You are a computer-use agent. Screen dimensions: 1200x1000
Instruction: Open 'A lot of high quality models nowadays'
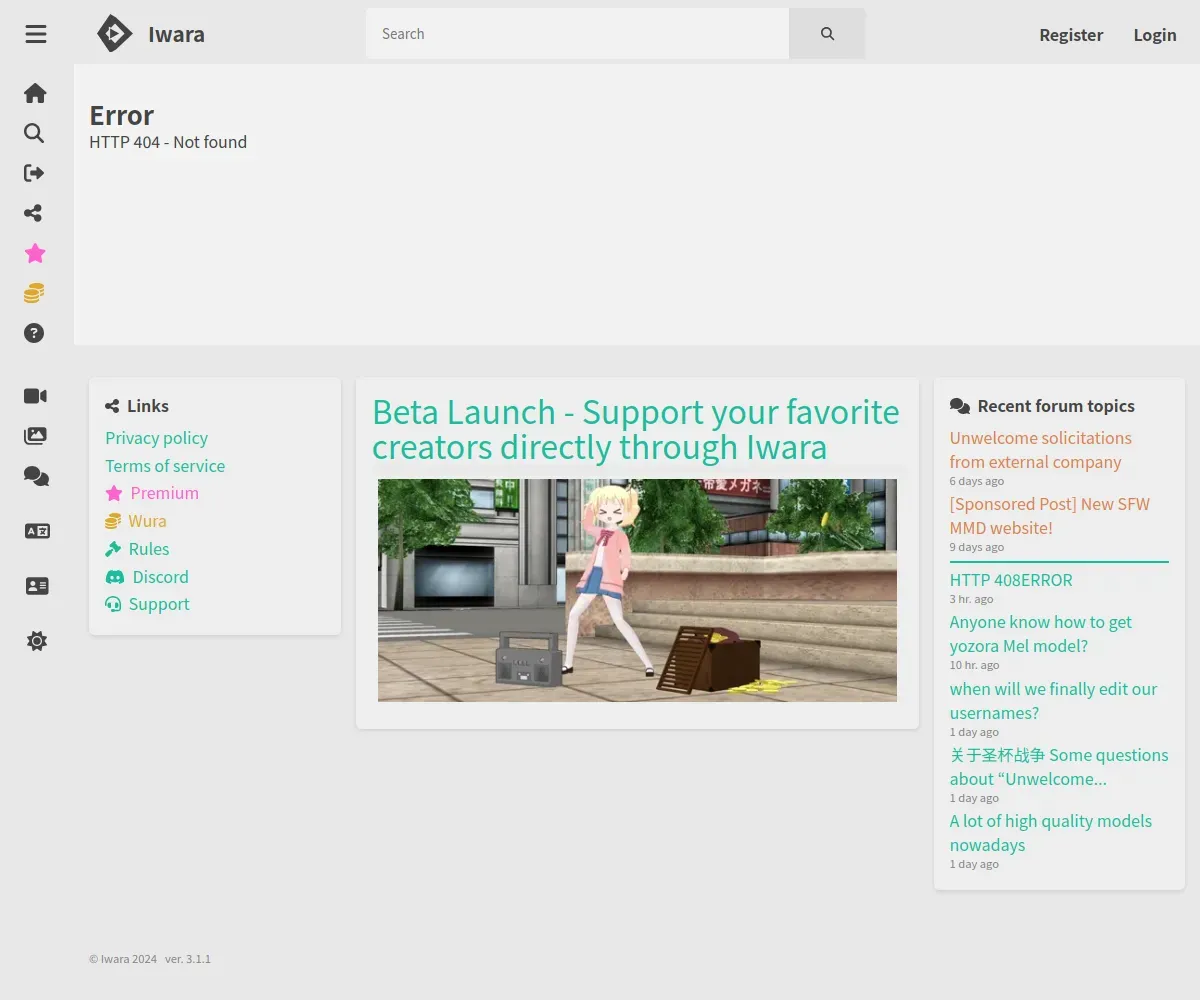1051,833
